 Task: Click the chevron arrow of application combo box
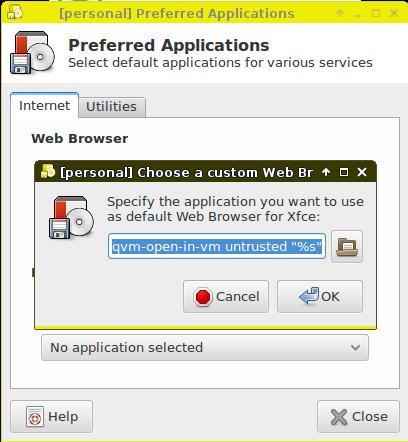pyautogui.click(x=355, y=347)
